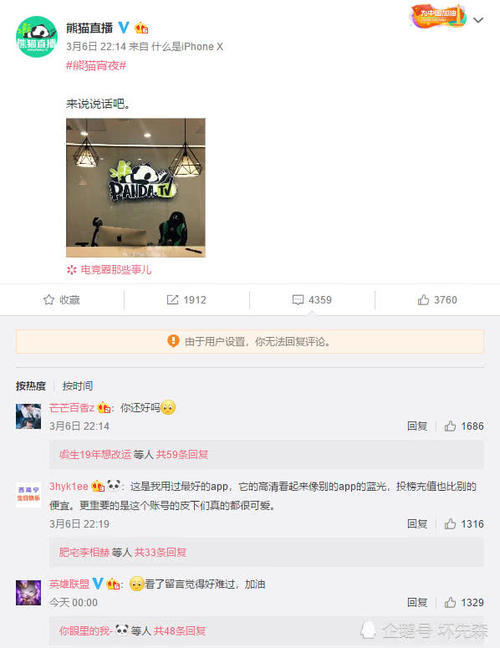Like 英雄联盟's comment with 1329 likes
Screen dimensions: 500x648
coord(450,602)
